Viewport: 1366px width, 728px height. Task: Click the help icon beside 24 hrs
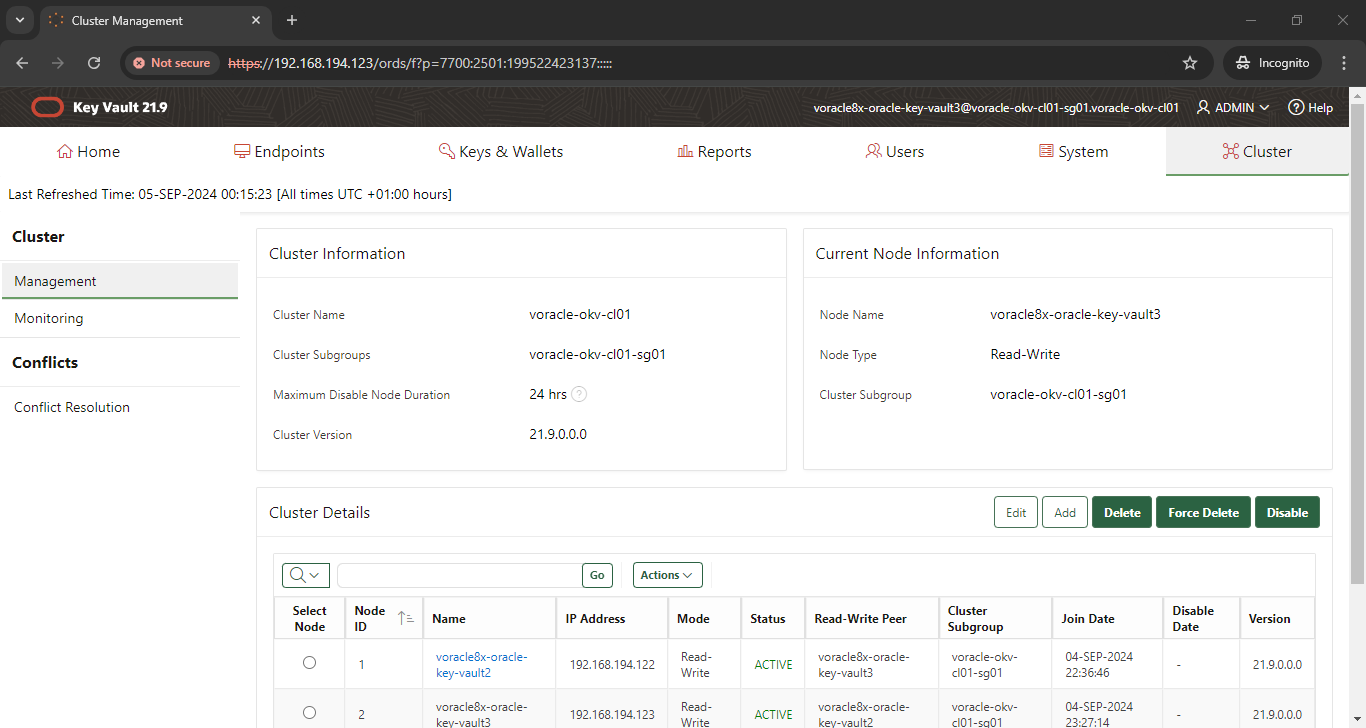pos(579,394)
